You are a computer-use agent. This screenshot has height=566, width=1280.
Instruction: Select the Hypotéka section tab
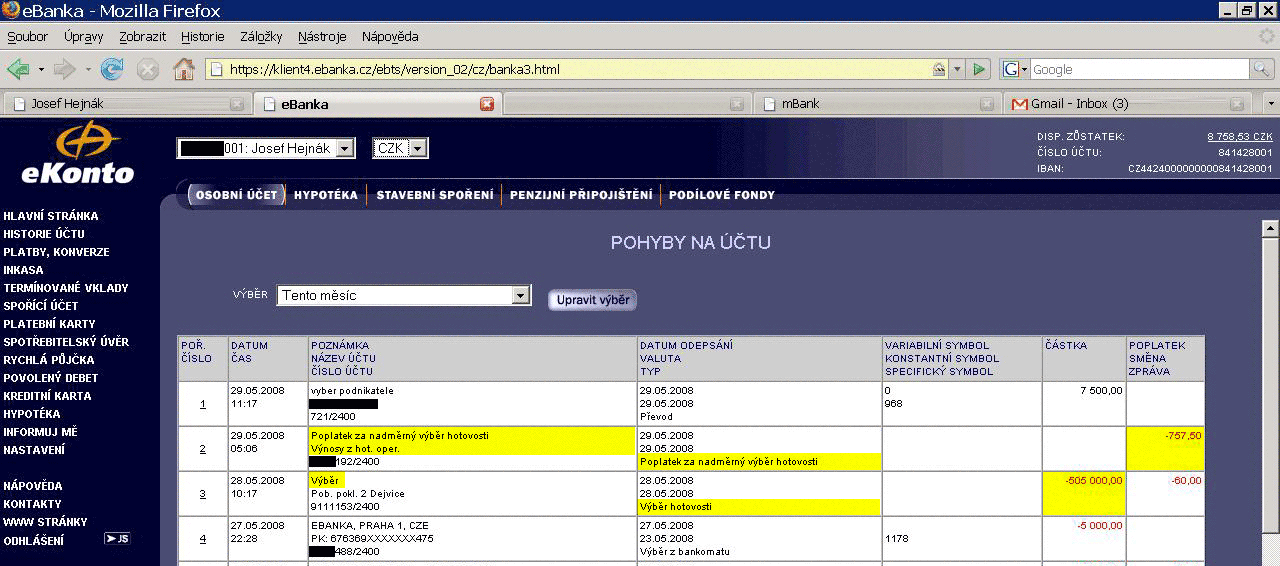pyautogui.click(x=326, y=195)
